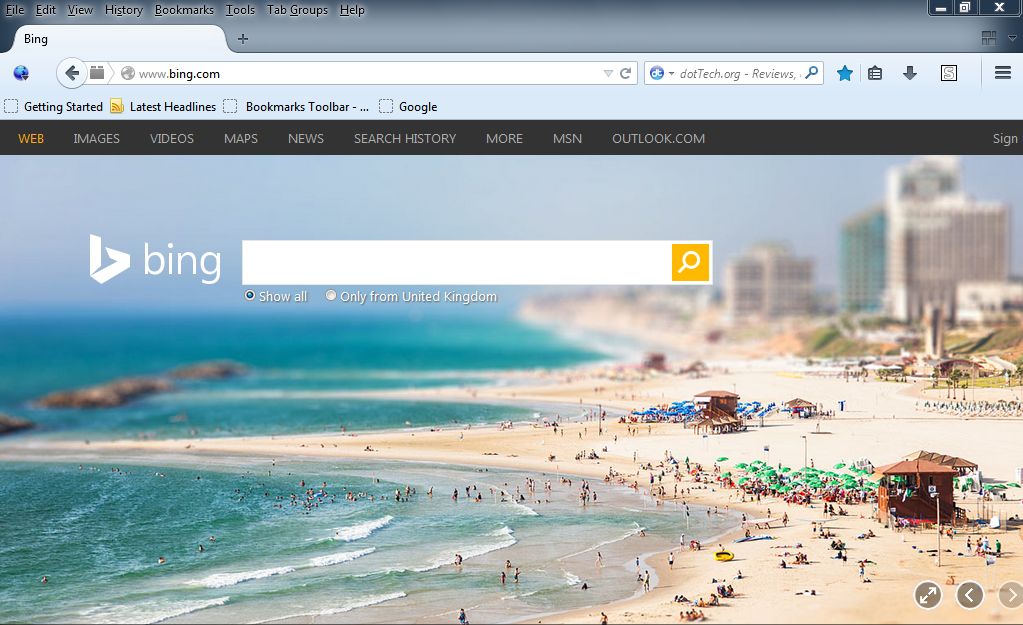Select the 'Show all' radio button

pos(249,295)
